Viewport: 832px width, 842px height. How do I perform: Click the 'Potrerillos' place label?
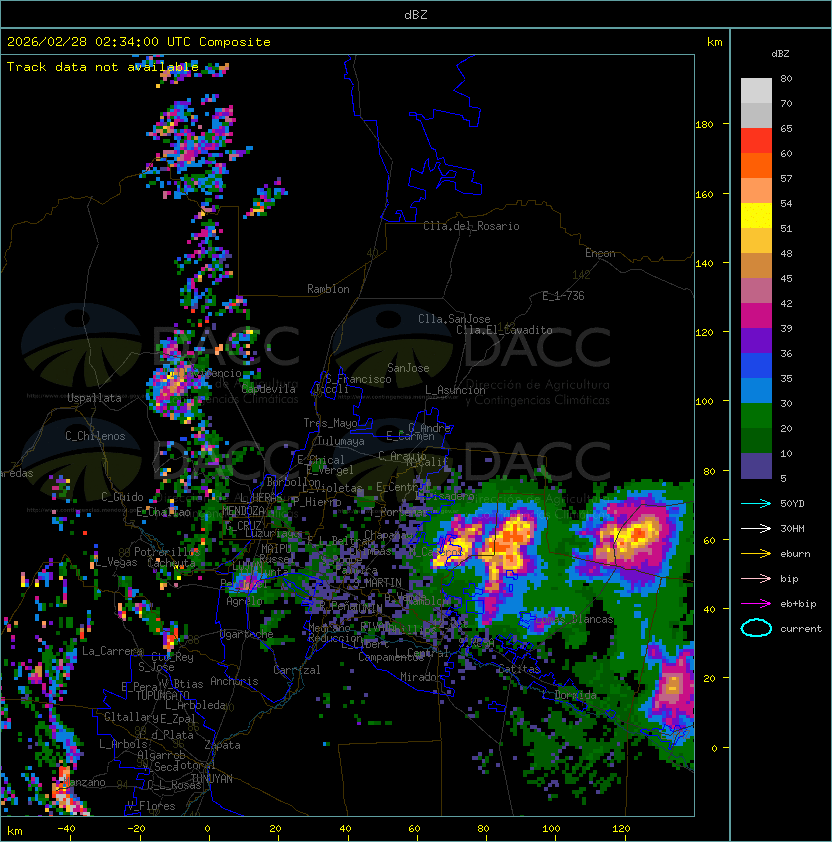[x=167, y=552]
